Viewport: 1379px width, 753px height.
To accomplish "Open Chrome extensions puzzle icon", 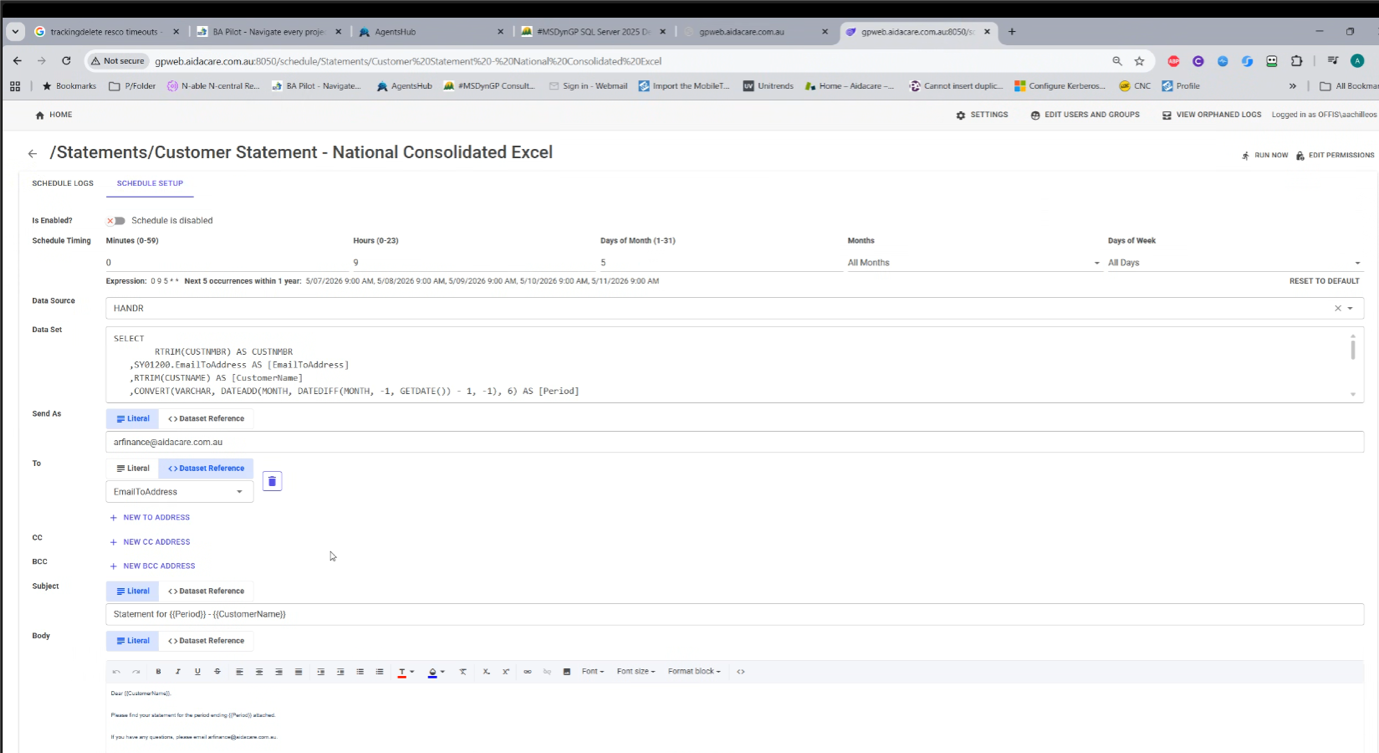I will pos(1297,61).
